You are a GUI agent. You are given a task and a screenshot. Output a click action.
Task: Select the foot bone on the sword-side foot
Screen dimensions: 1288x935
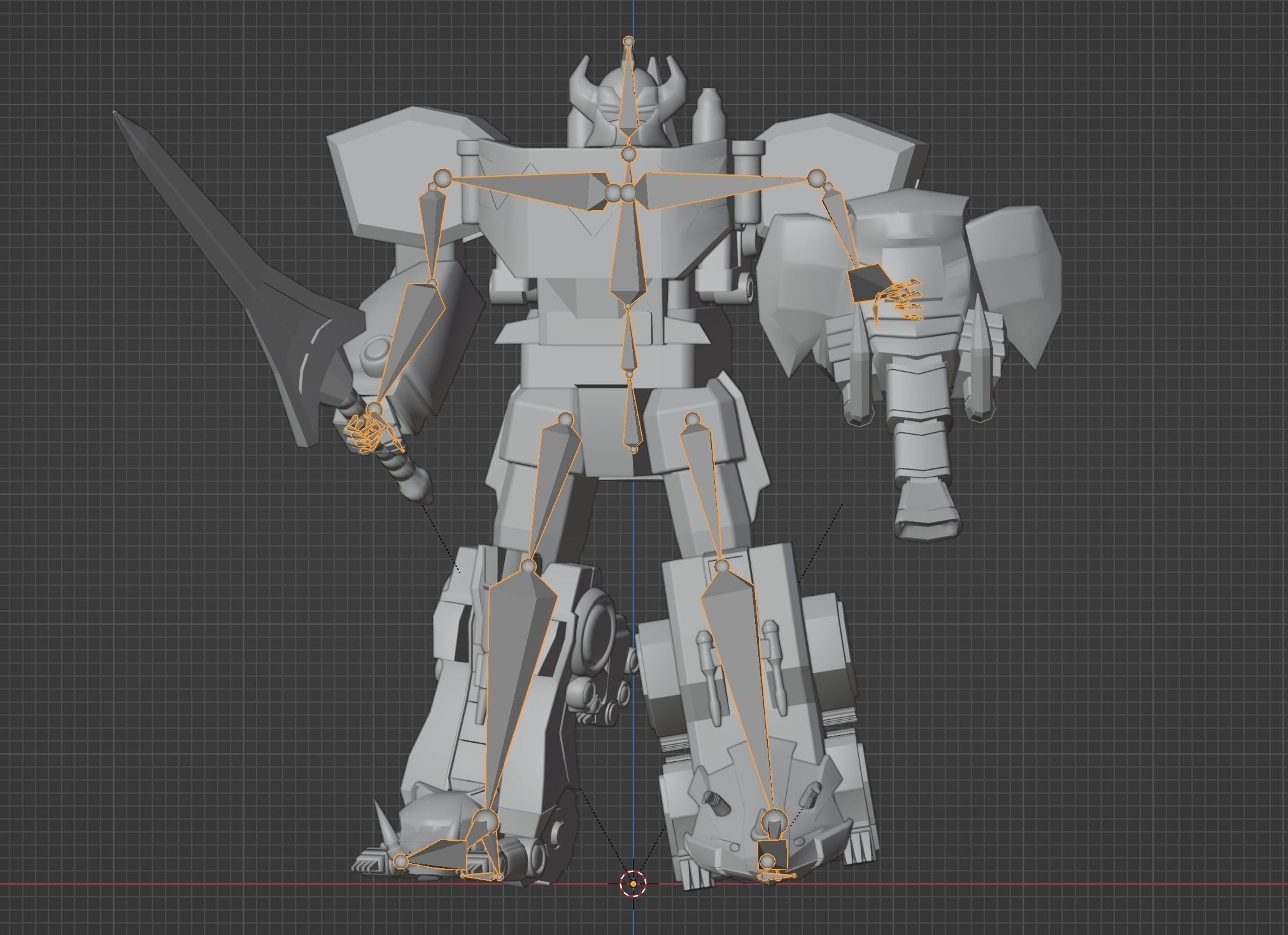(439, 854)
